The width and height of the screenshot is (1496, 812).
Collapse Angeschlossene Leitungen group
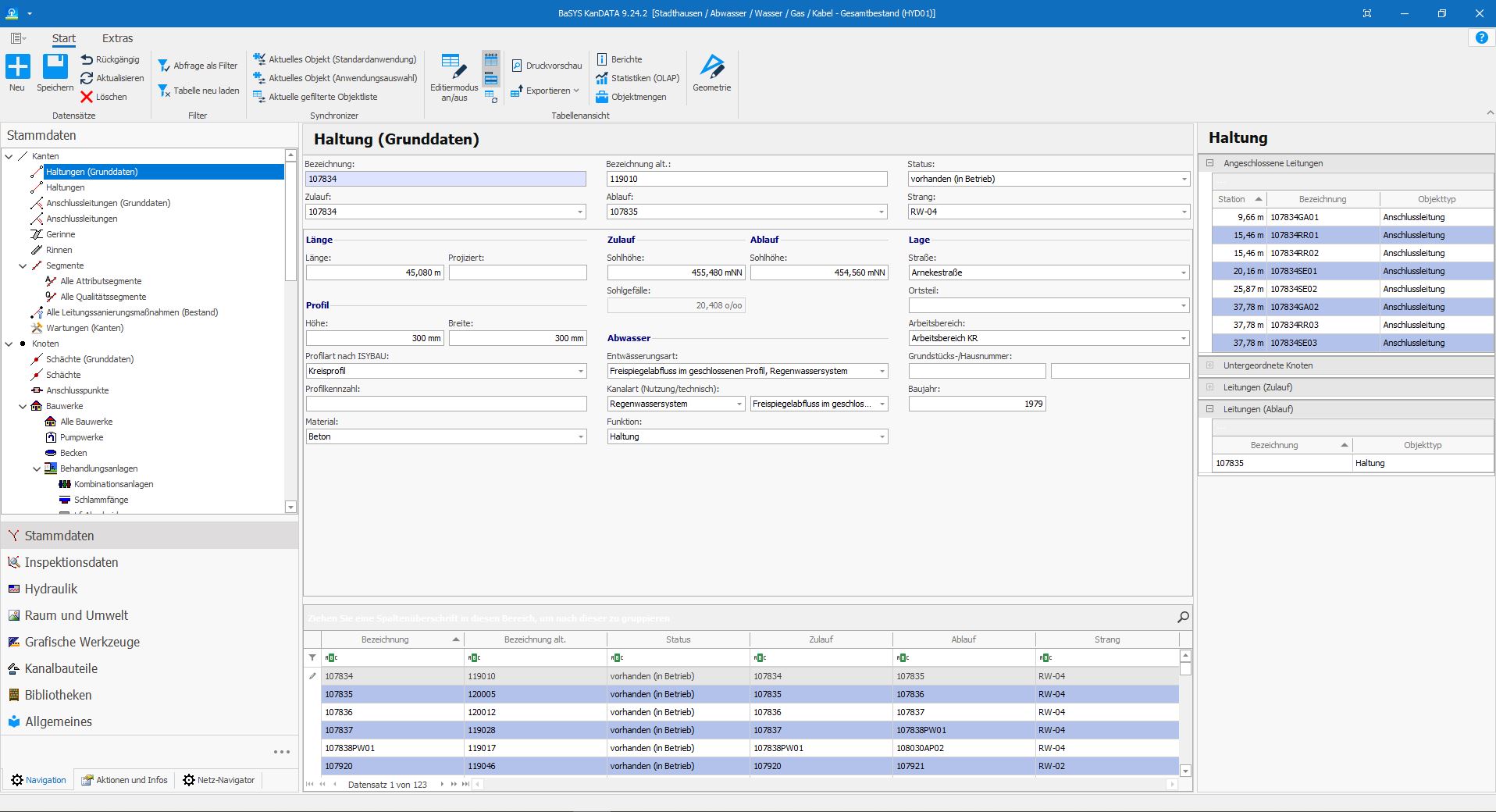(x=1209, y=163)
